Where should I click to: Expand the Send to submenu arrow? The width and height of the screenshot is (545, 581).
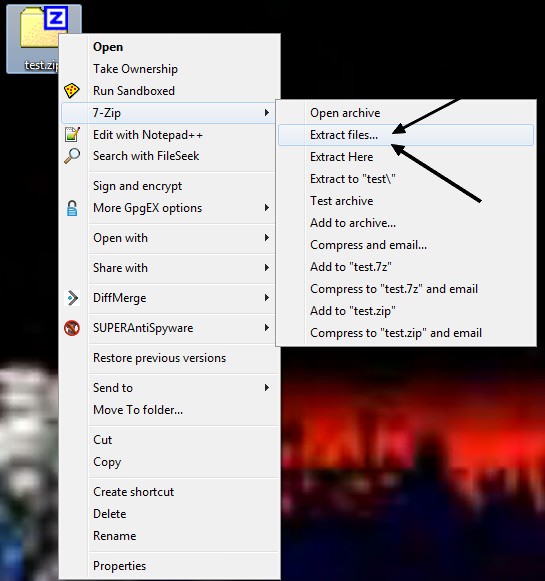pos(266,388)
